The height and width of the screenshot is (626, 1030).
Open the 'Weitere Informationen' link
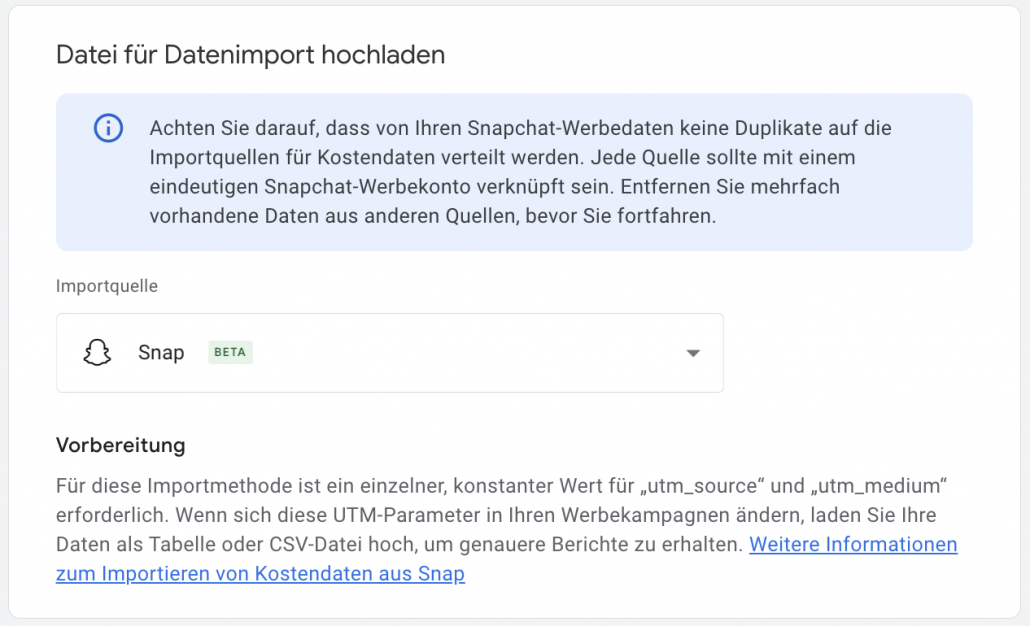tap(852, 545)
